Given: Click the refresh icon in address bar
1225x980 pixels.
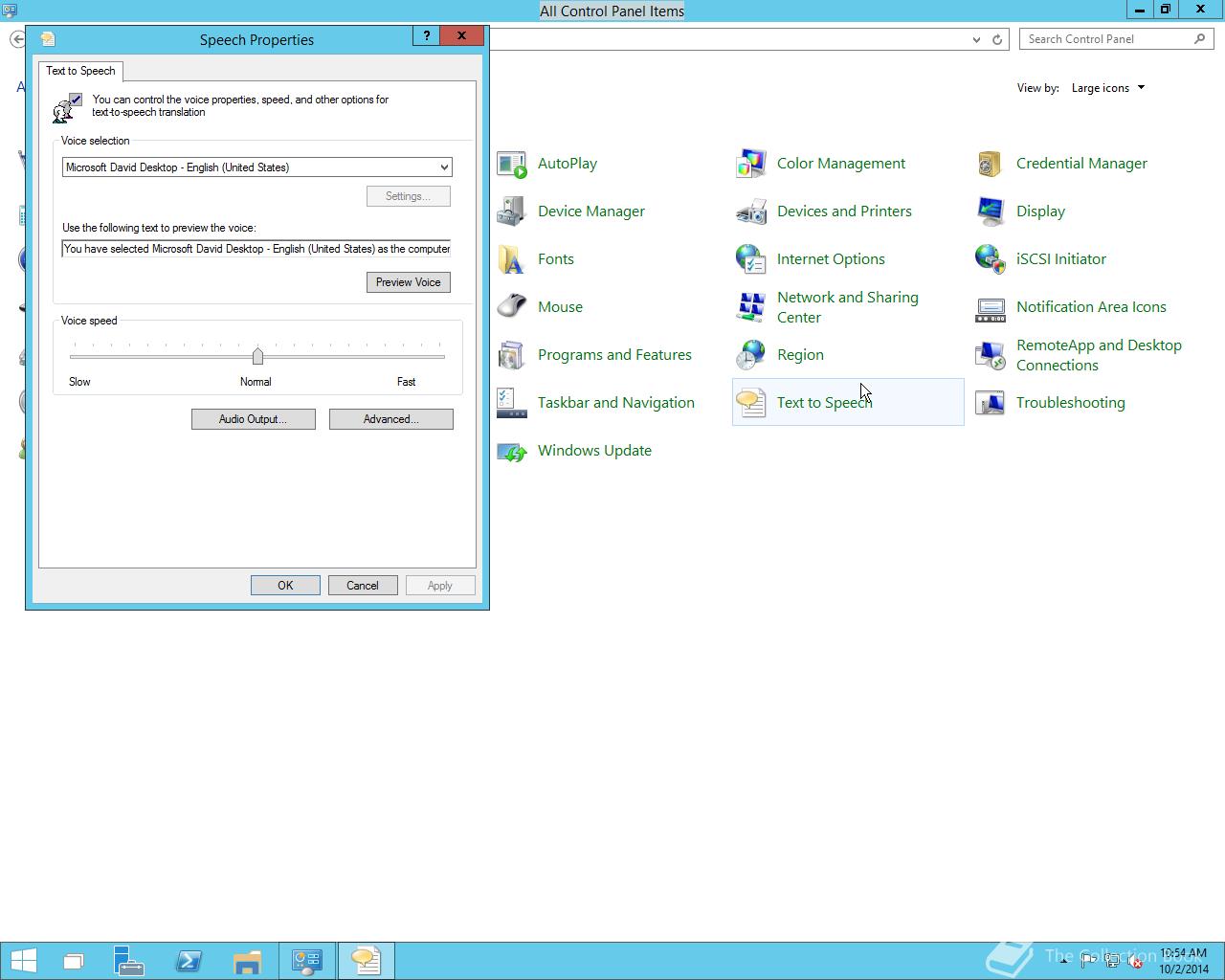Looking at the screenshot, I should tap(997, 39).
